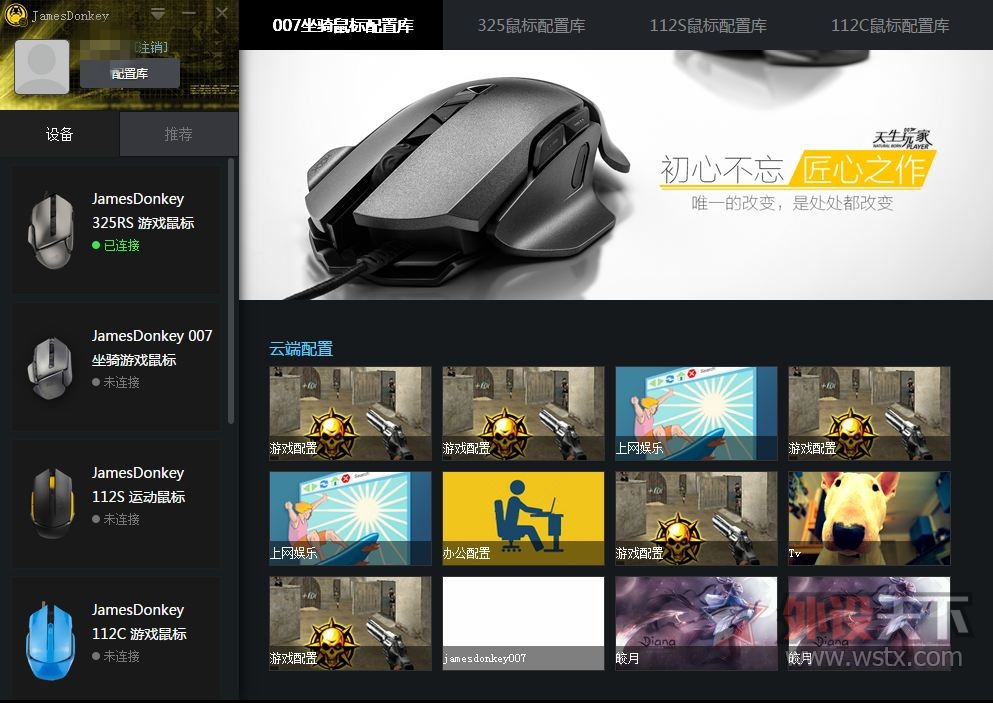
Task: Open 上网娱乐 thumbnail in the first cloud row
Action: 696,414
